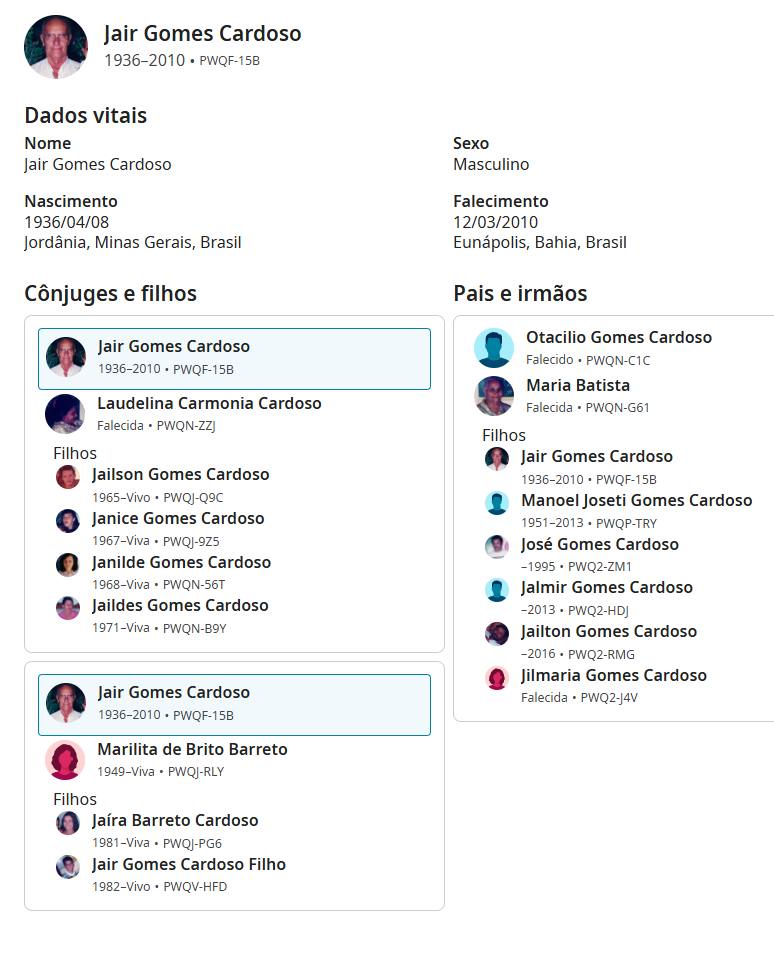Image resolution: width=774 pixels, height=959 pixels.
Task: Click Jaíra Barreto Cardoso's photo icon
Action: pyautogui.click(x=68, y=823)
